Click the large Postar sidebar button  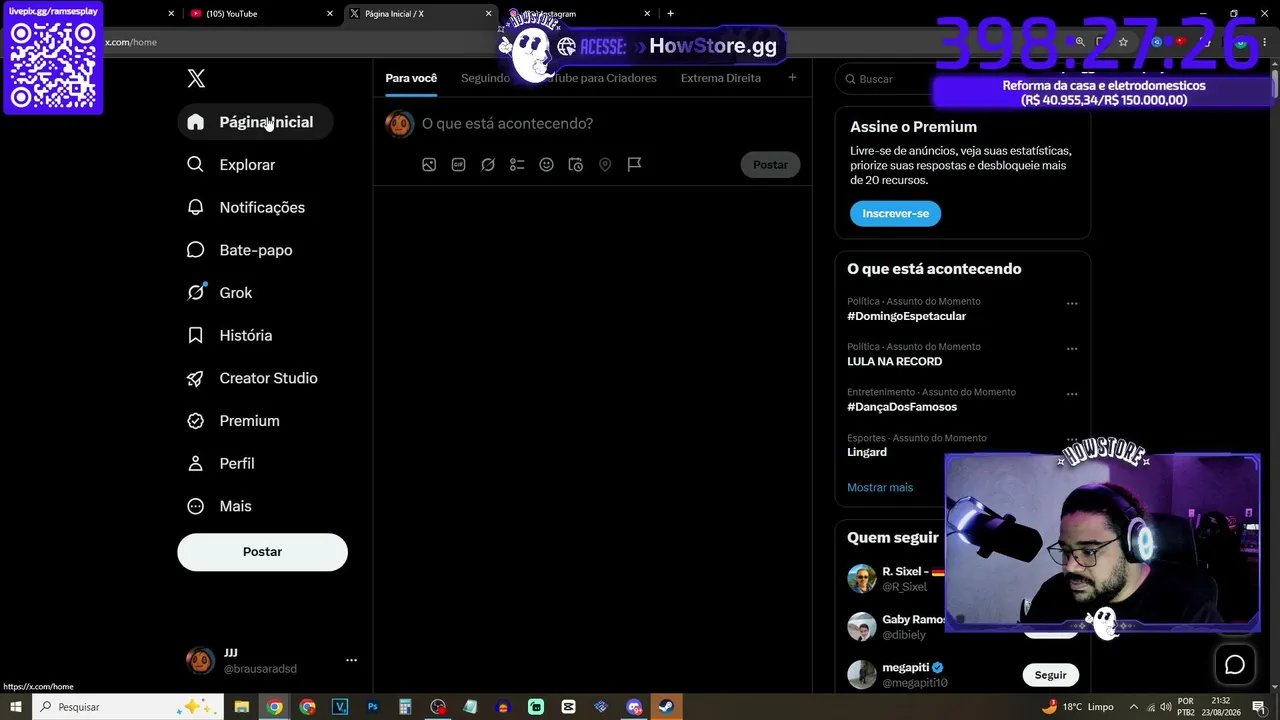click(x=262, y=552)
